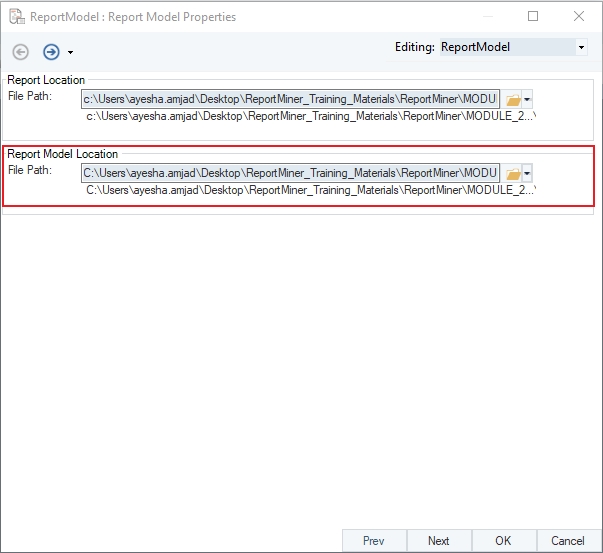Click the Report Location file path field
Screen dimensions: 603x553
290,100
